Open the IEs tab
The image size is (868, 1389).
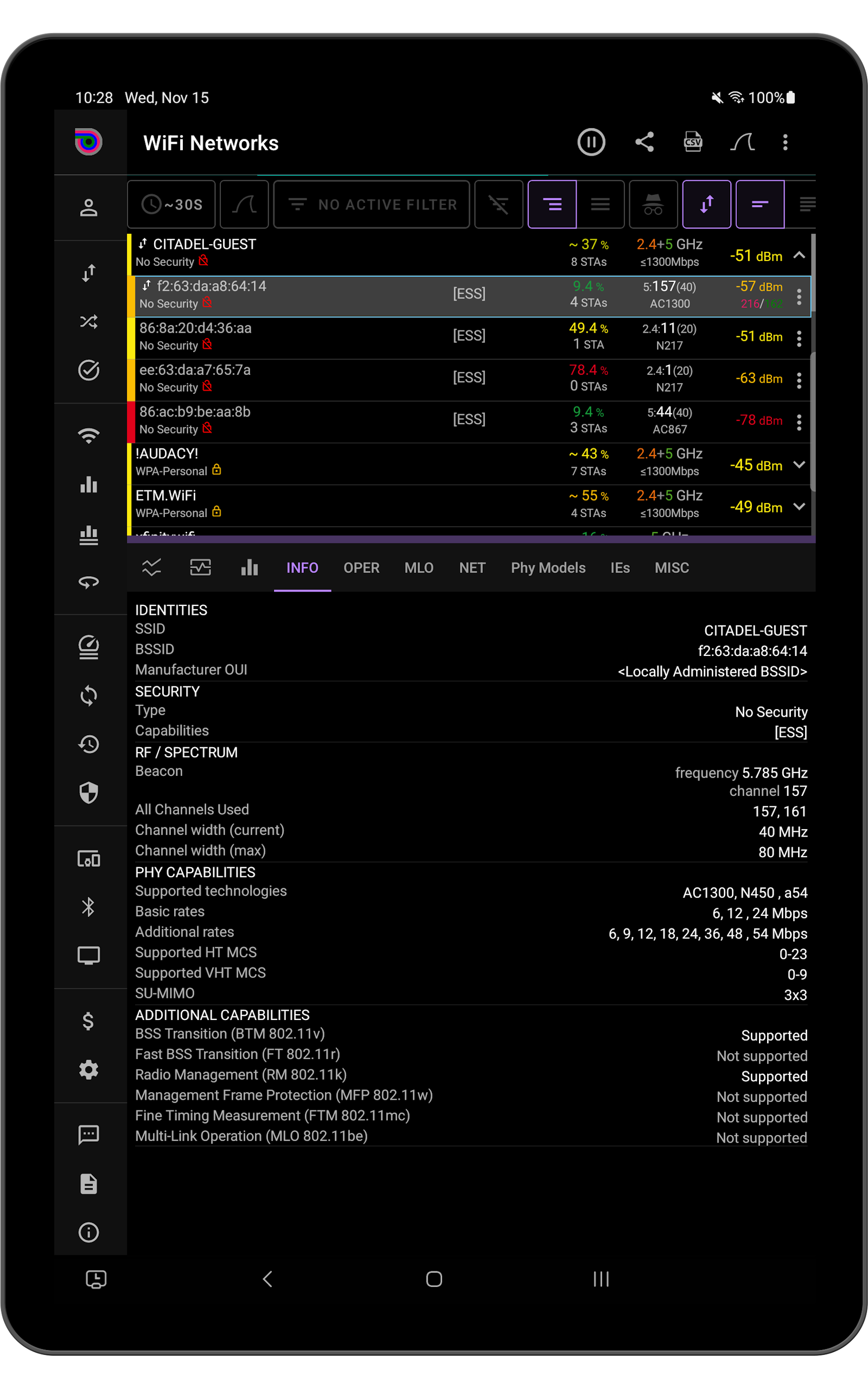[620, 568]
